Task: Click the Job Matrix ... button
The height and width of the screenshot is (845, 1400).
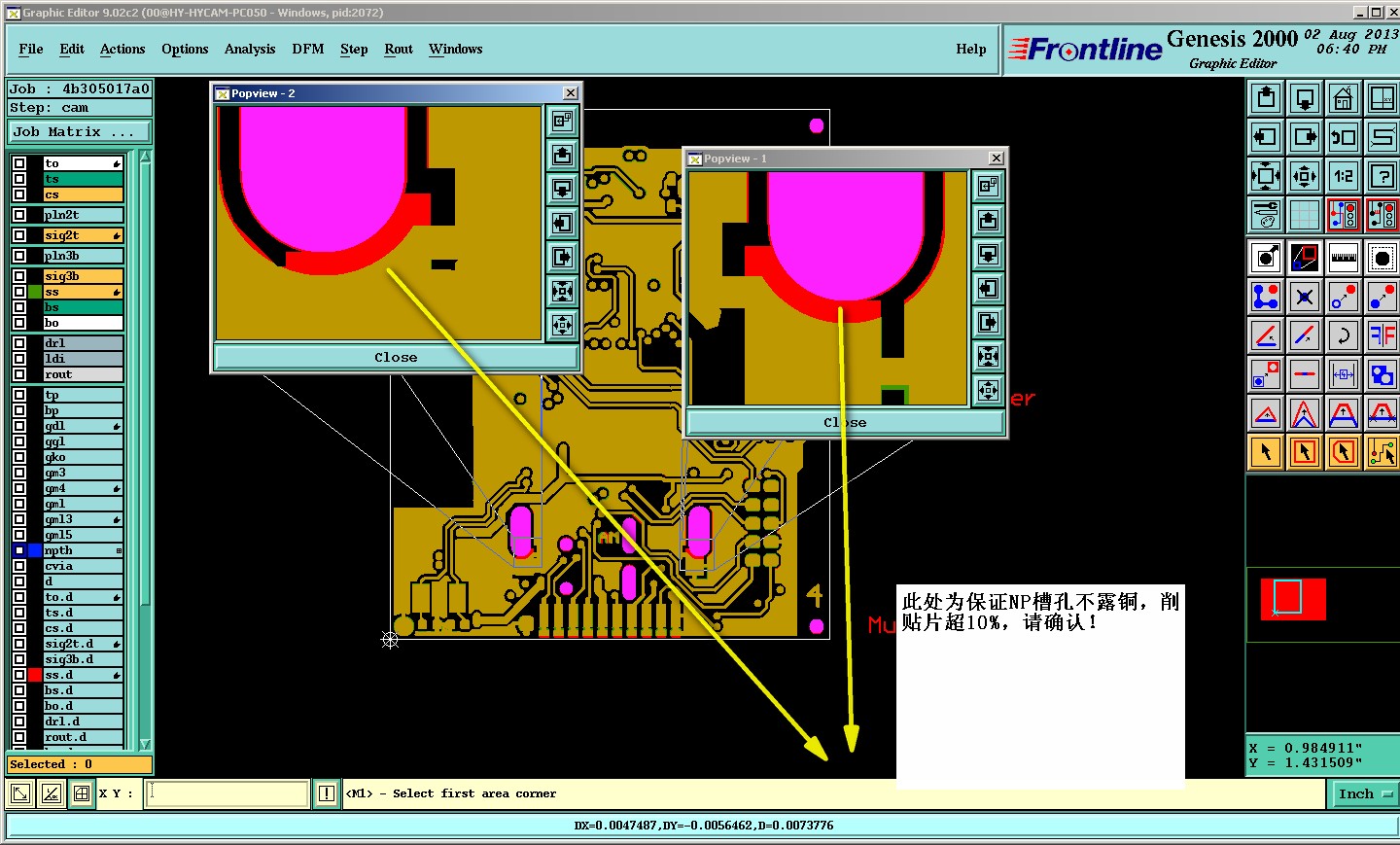Action: tap(80, 131)
